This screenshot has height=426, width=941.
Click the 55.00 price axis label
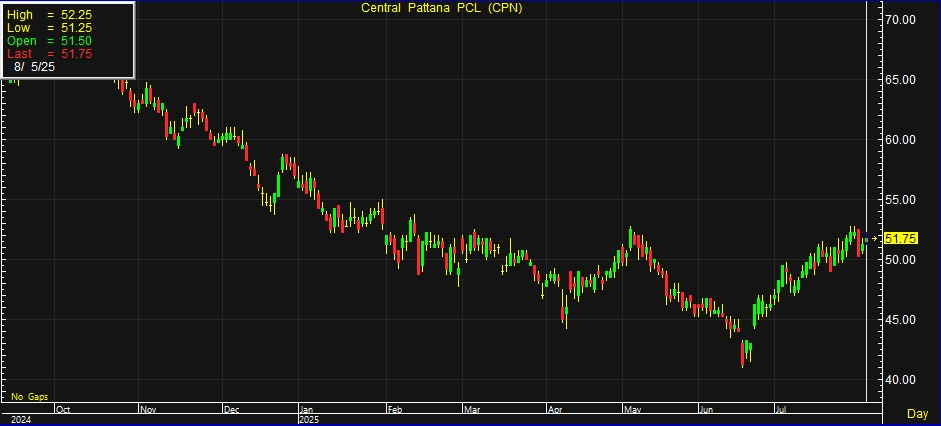coord(901,200)
